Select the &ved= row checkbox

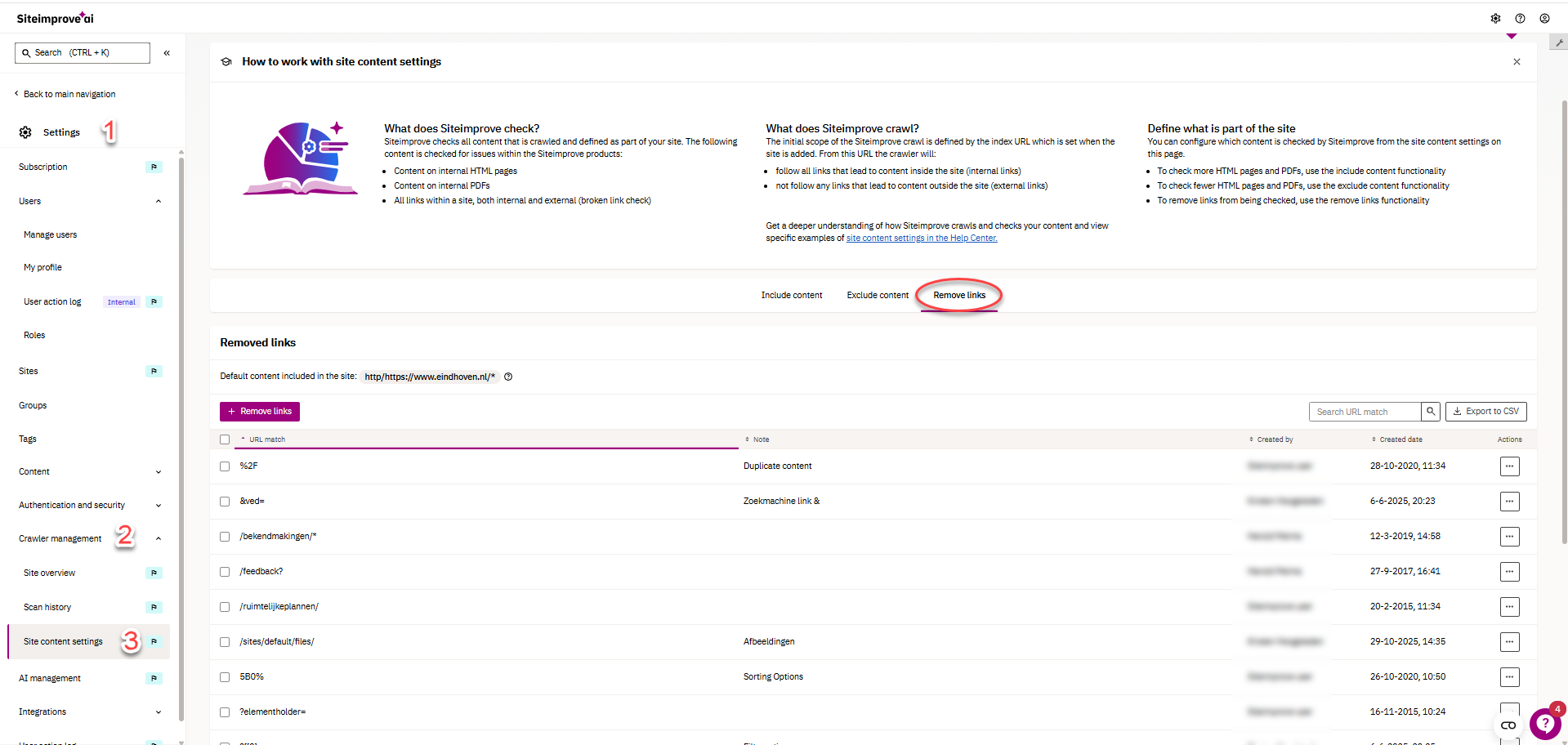pos(225,502)
